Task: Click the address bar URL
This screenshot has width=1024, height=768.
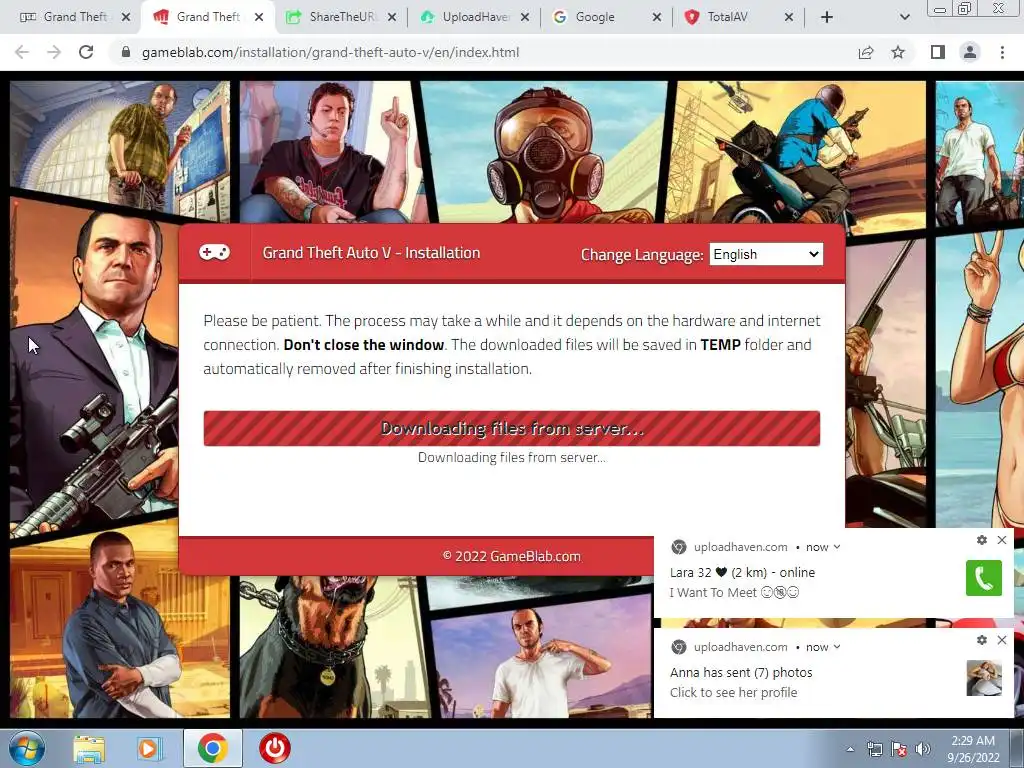Action: point(330,52)
